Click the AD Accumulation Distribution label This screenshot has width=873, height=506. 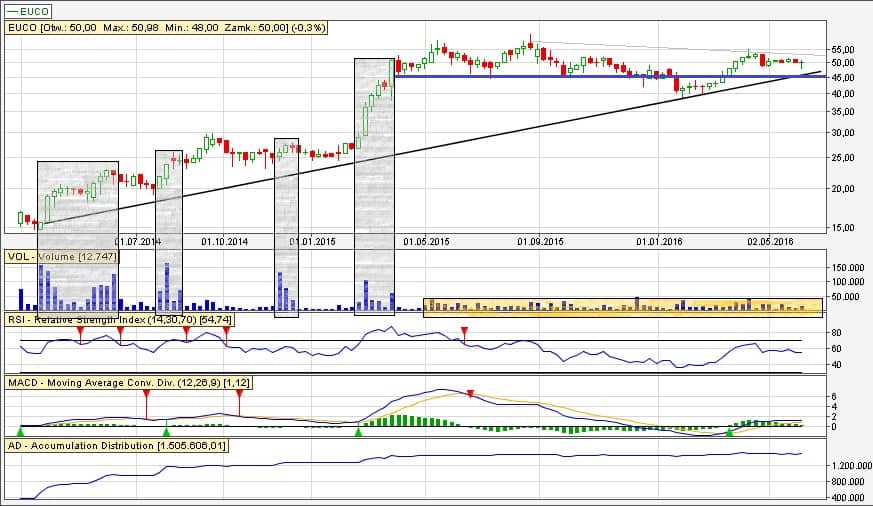click(116, 444)
